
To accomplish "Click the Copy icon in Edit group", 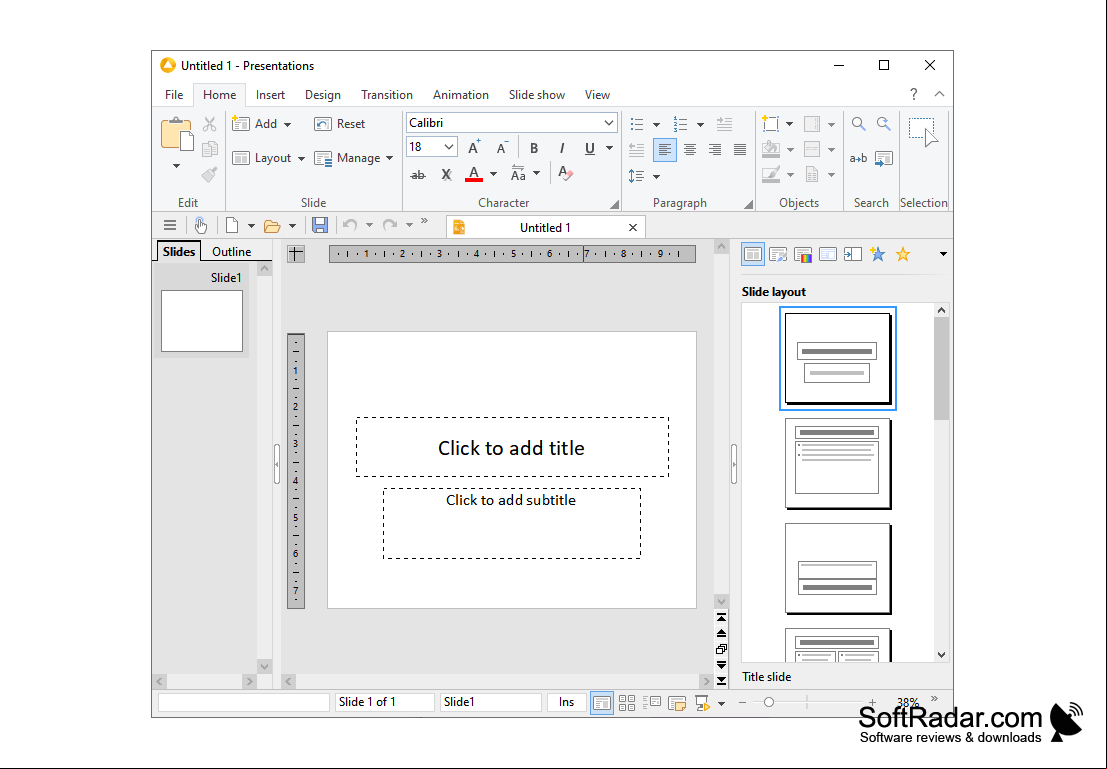I will tap(210, 149).
